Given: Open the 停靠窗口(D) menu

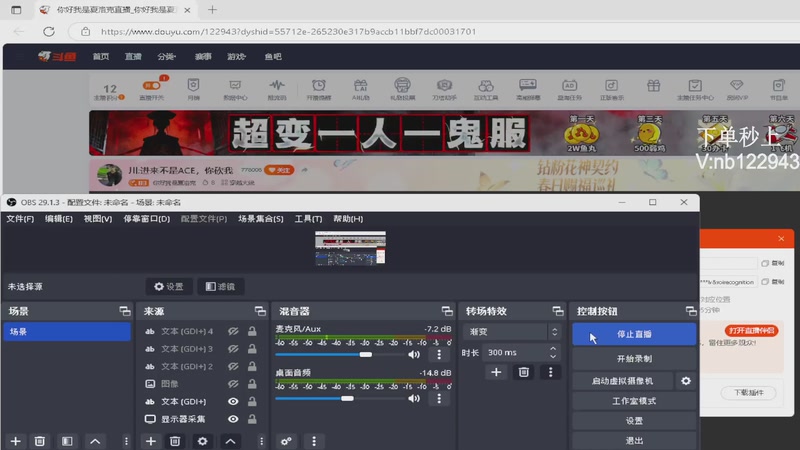Looking at the screenshot, I should [x=146, y=218].
